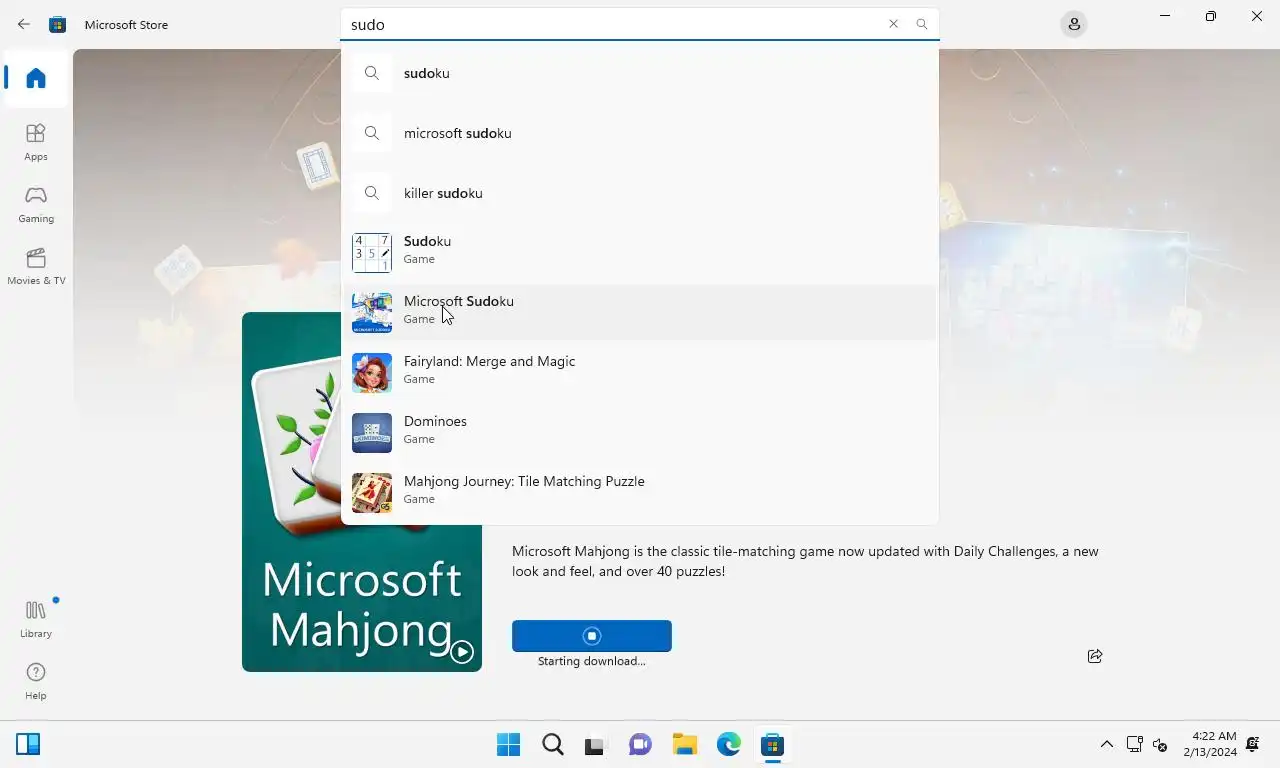Share the Microsoft Mahjong page
This screenshot has height=768, width=1280.
pyautogui.click(x=1095, y=656)
